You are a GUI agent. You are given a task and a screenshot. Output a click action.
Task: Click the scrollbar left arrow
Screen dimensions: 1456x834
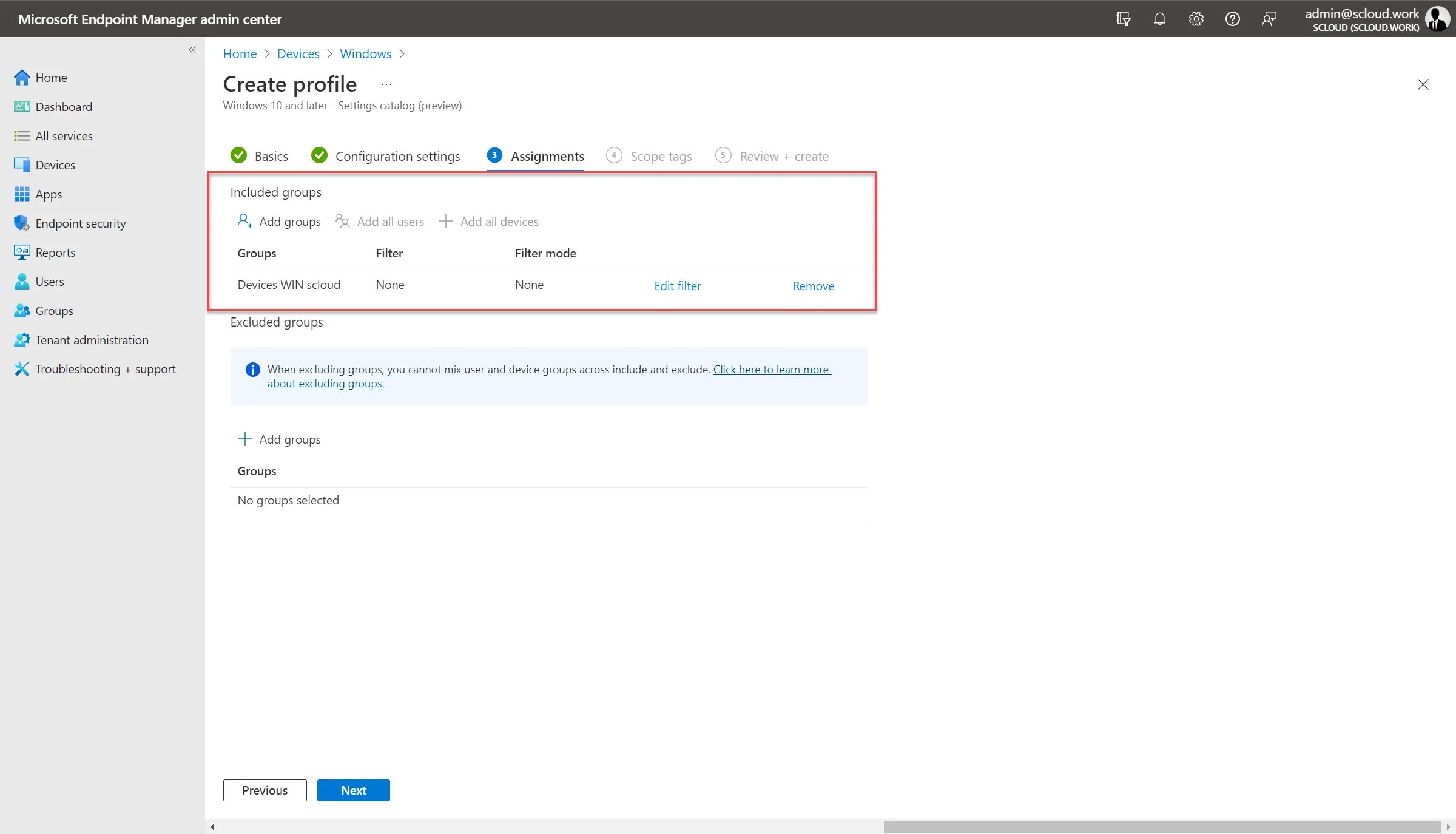[212, 827]
